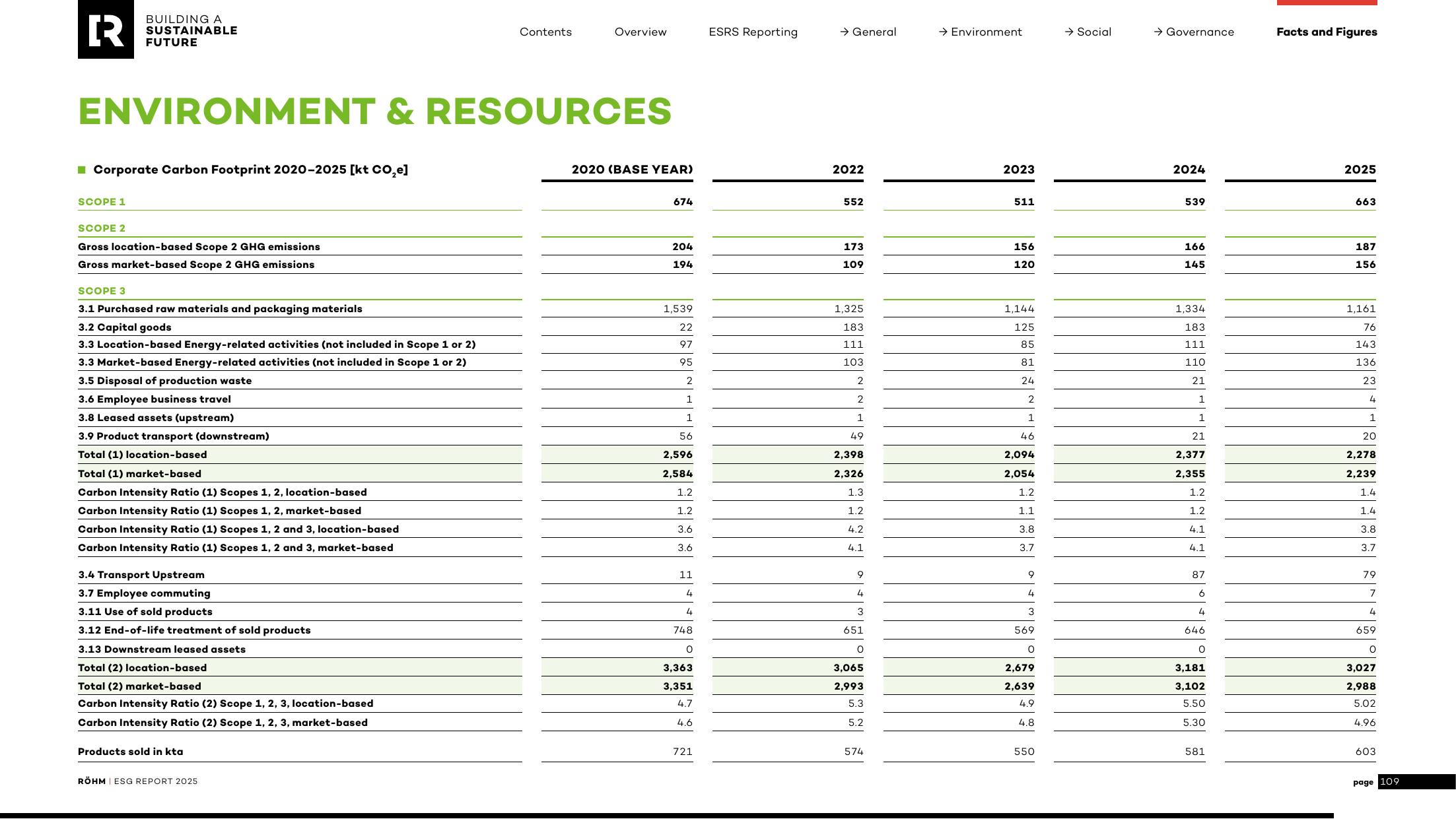This screenshot has height=819, width=1456.
Task: Select the Total (2) location-based row label
Action: click(x=143, y=668)
